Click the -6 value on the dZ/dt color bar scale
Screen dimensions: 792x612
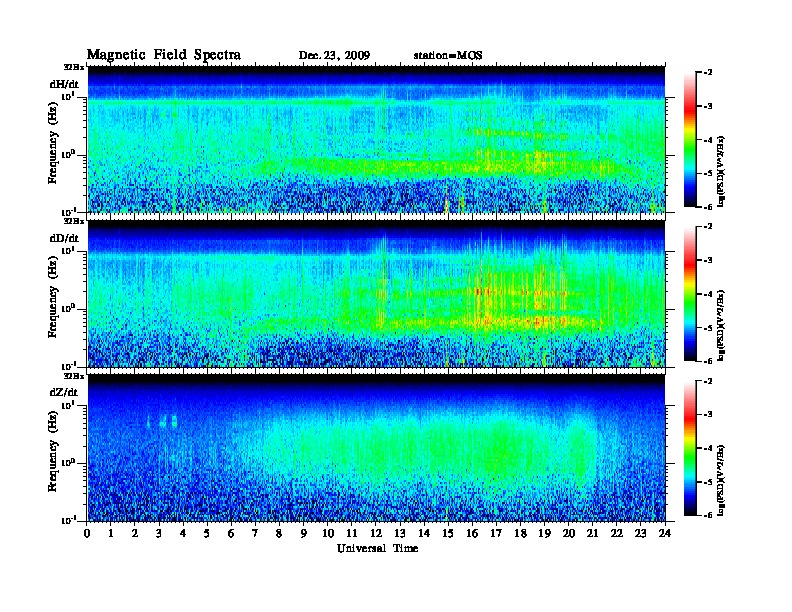(708, 515)
